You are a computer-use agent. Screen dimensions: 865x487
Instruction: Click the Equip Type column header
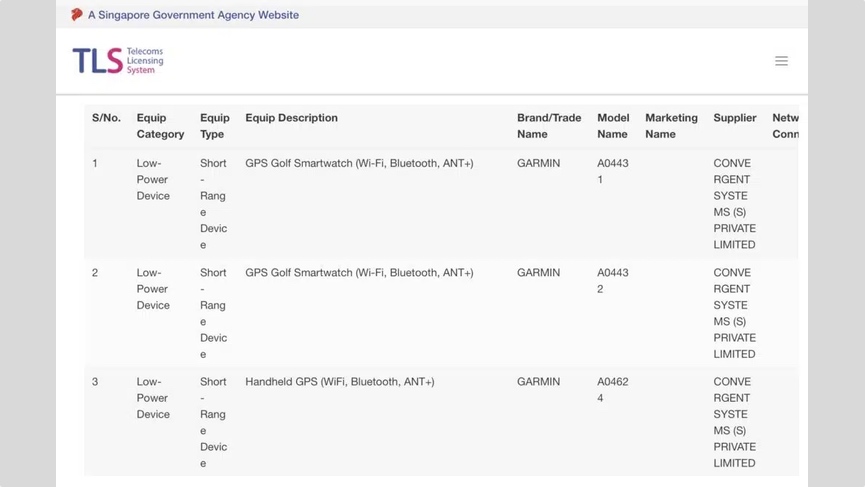tap(215, 126)
